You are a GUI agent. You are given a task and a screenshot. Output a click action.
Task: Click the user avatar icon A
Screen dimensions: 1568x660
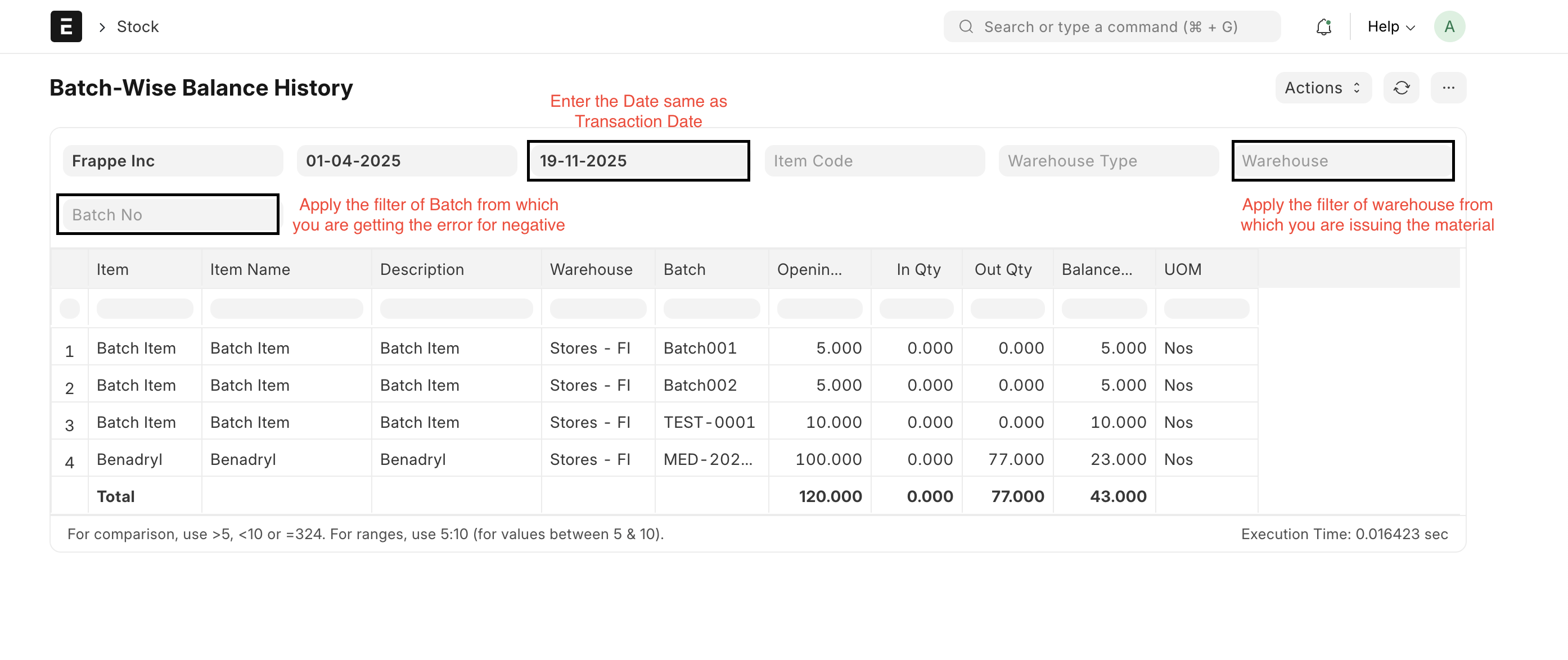tap(1449, 27)
